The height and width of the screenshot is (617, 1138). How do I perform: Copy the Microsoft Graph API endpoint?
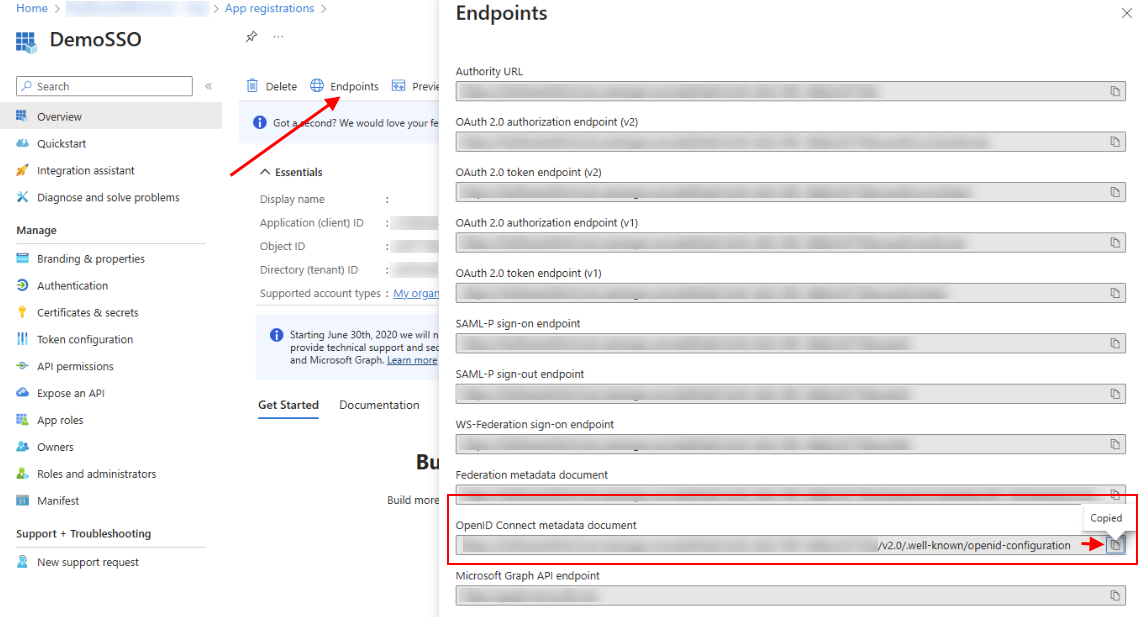click(1115, 595)
